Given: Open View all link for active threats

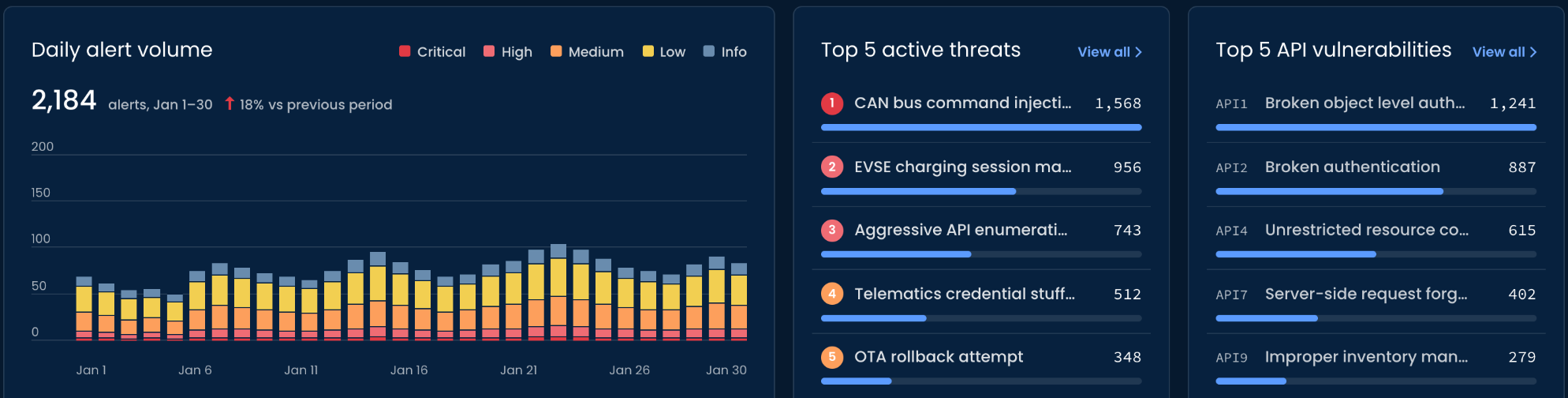Looking at the screenshot, I should 1110,51.
